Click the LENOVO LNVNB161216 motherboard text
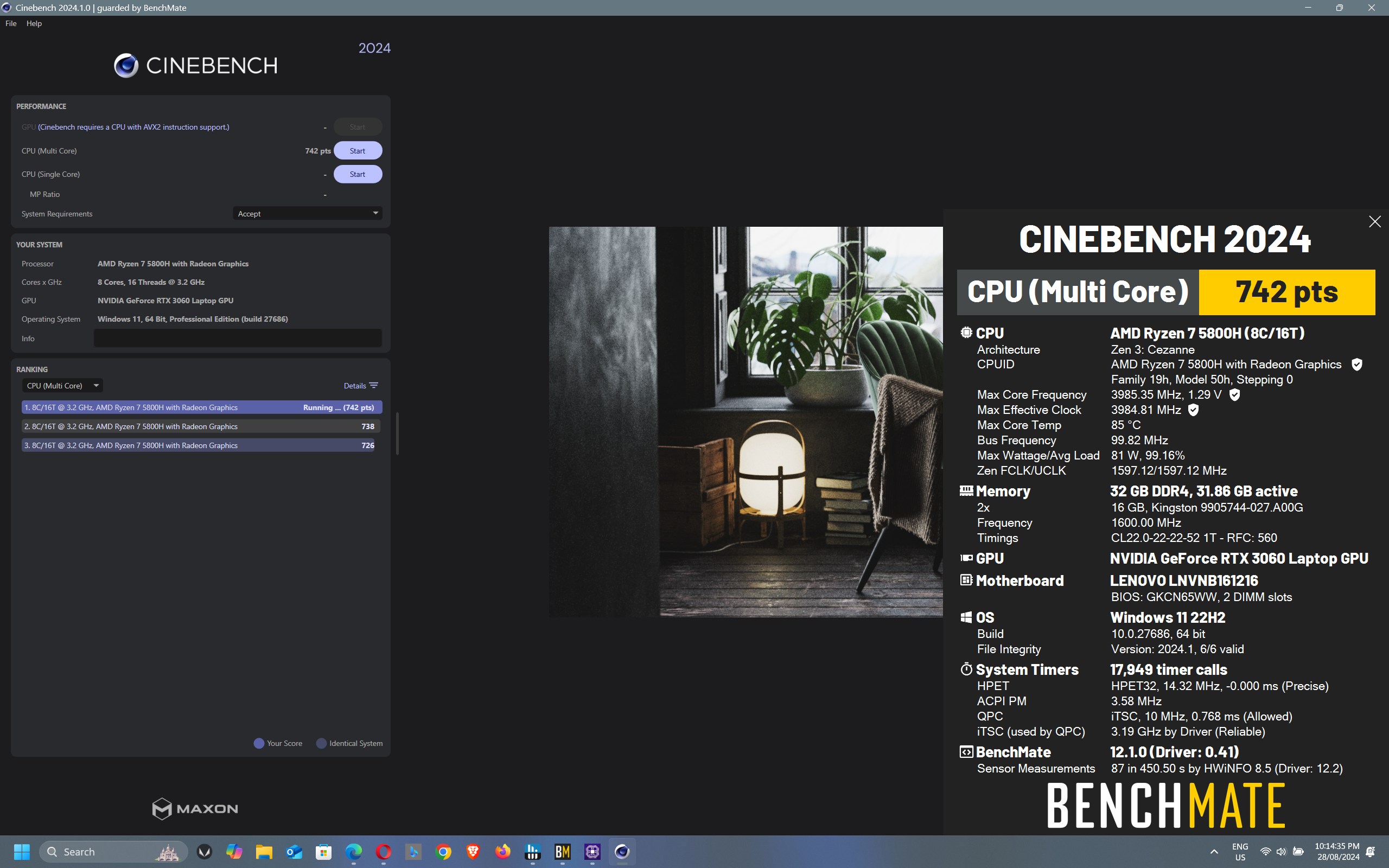Image resolution: width=1389 pixels, height=868 pixels. (1183, 580)
